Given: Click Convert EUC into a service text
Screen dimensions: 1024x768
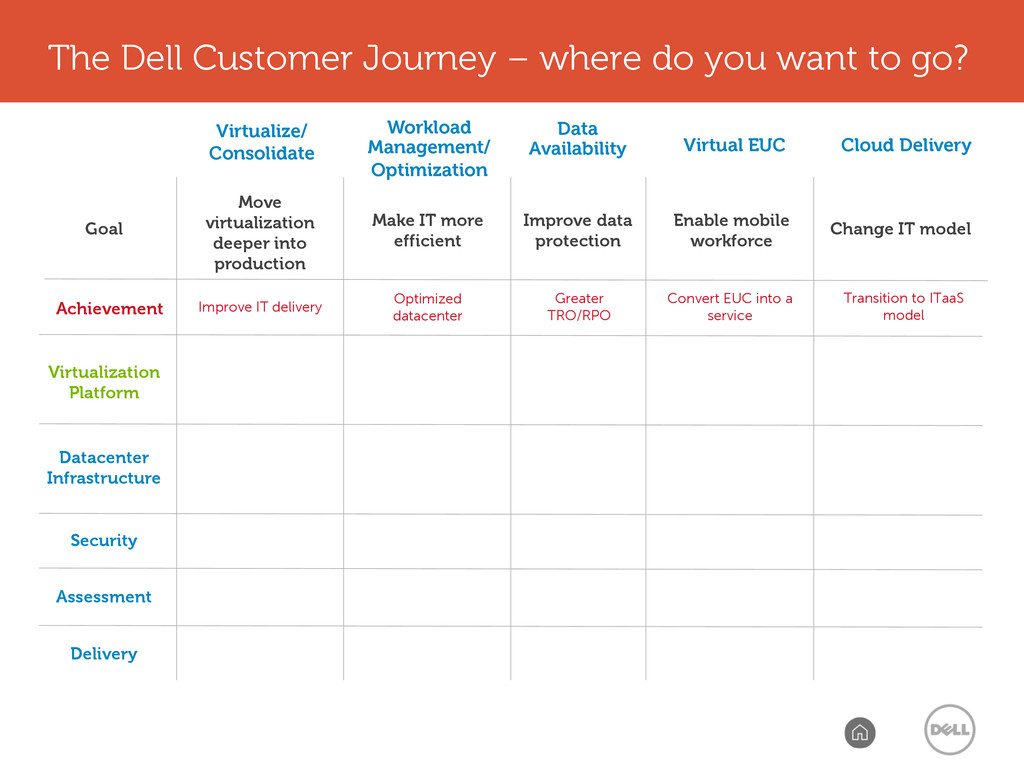Looking at the screenshot, I should [x=729, y=307].
